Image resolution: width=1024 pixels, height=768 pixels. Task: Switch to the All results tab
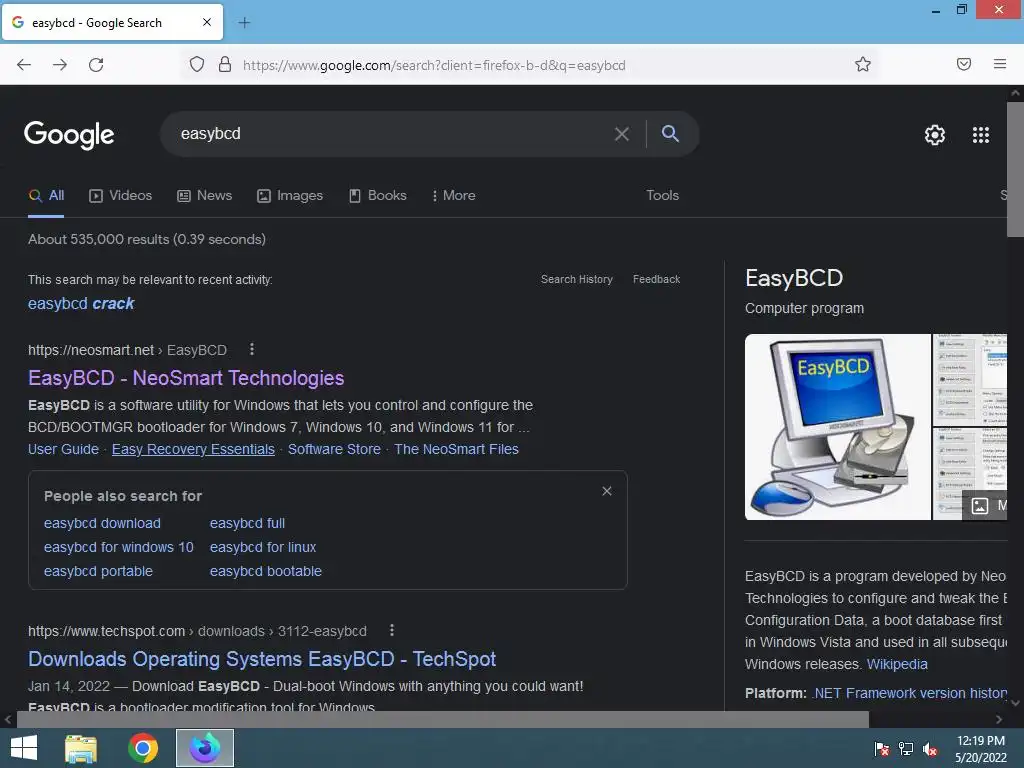point(46,195)
